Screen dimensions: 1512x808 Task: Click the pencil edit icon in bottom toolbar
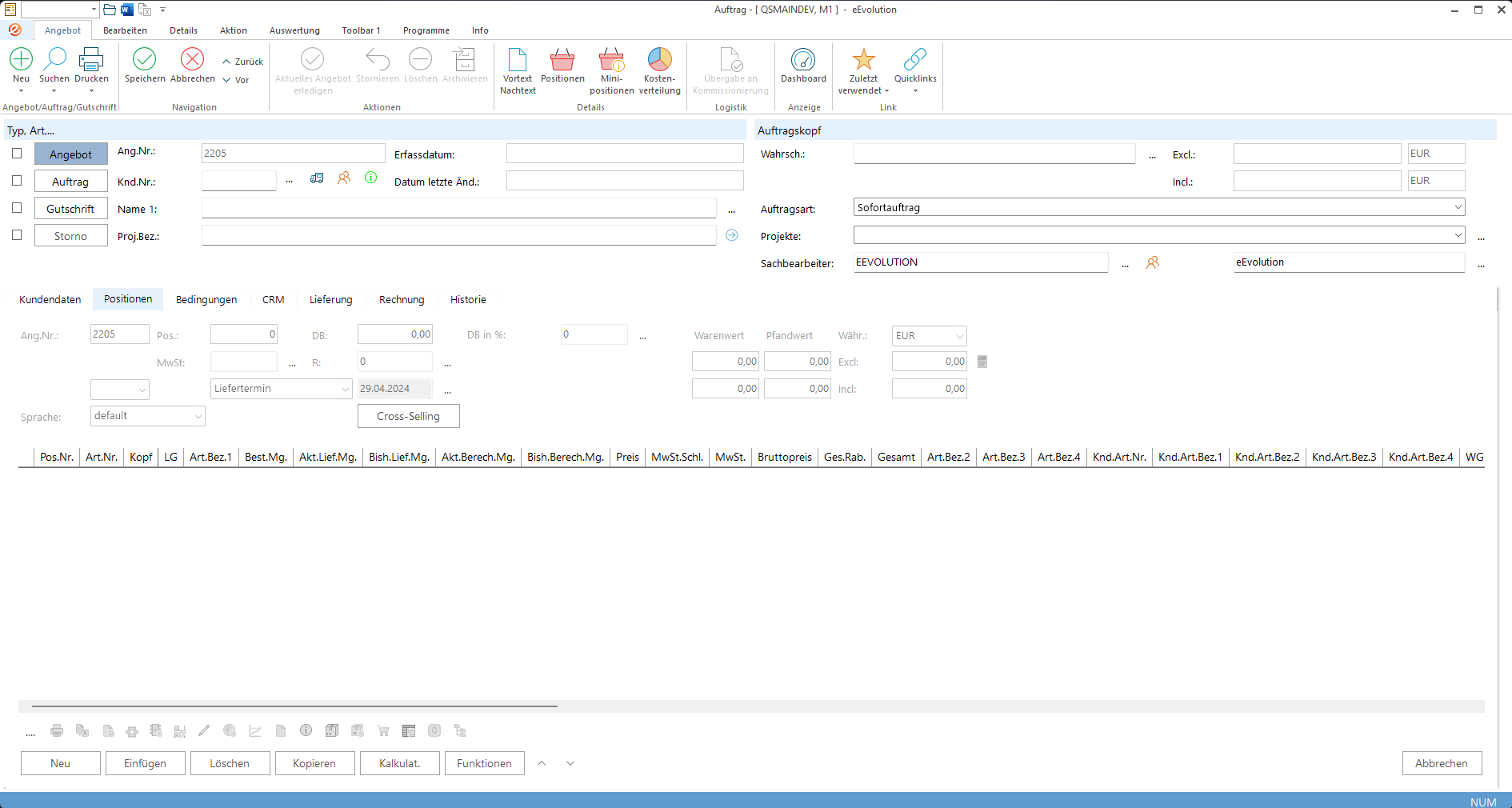point(204,730)
